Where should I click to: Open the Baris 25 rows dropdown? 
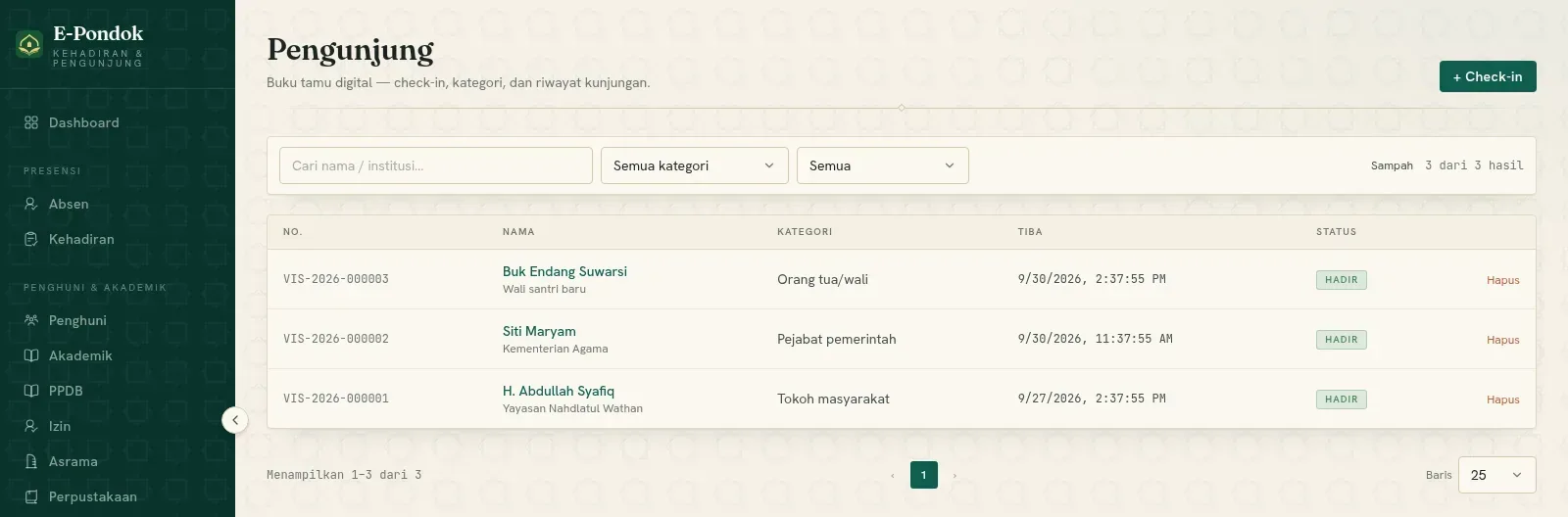[x=1496, y=475]
